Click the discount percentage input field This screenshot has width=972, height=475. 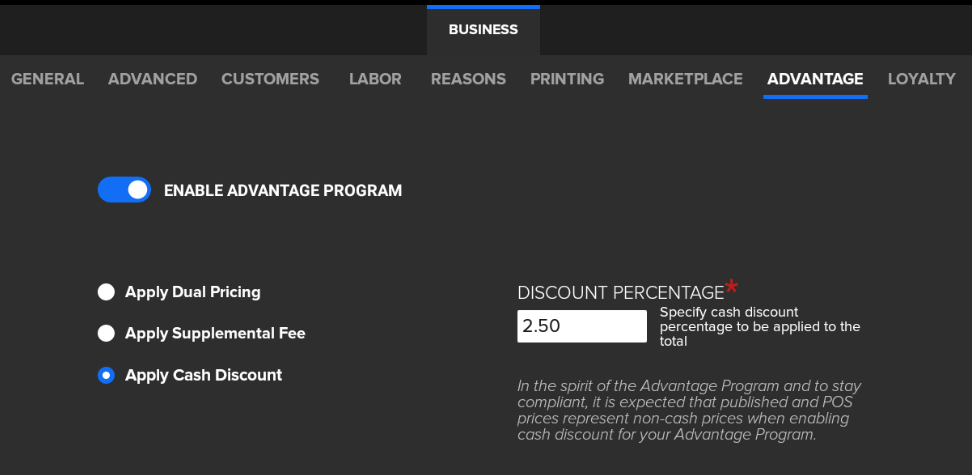(x=581, y=326)
